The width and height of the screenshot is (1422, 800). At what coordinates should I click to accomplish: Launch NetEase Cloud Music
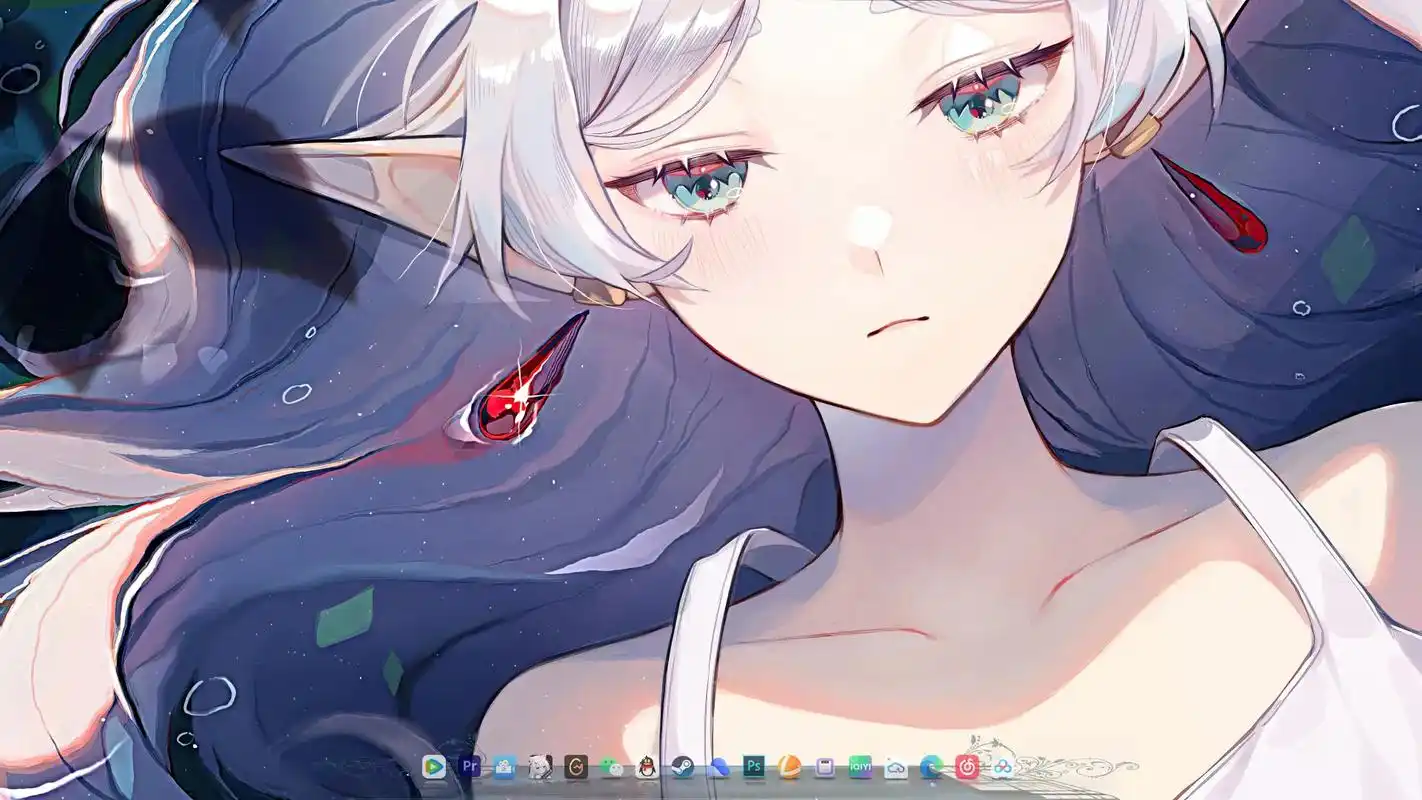click(x=967, y=767)
